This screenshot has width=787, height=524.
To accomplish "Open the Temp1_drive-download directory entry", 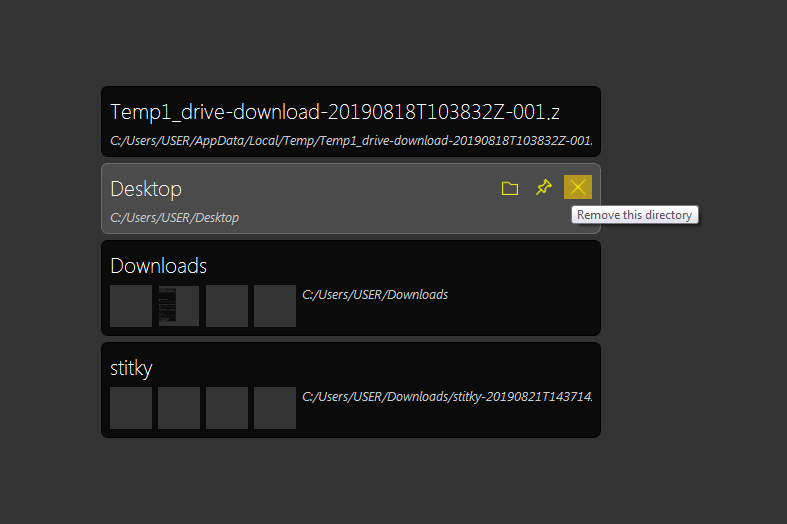I will 351,121.
